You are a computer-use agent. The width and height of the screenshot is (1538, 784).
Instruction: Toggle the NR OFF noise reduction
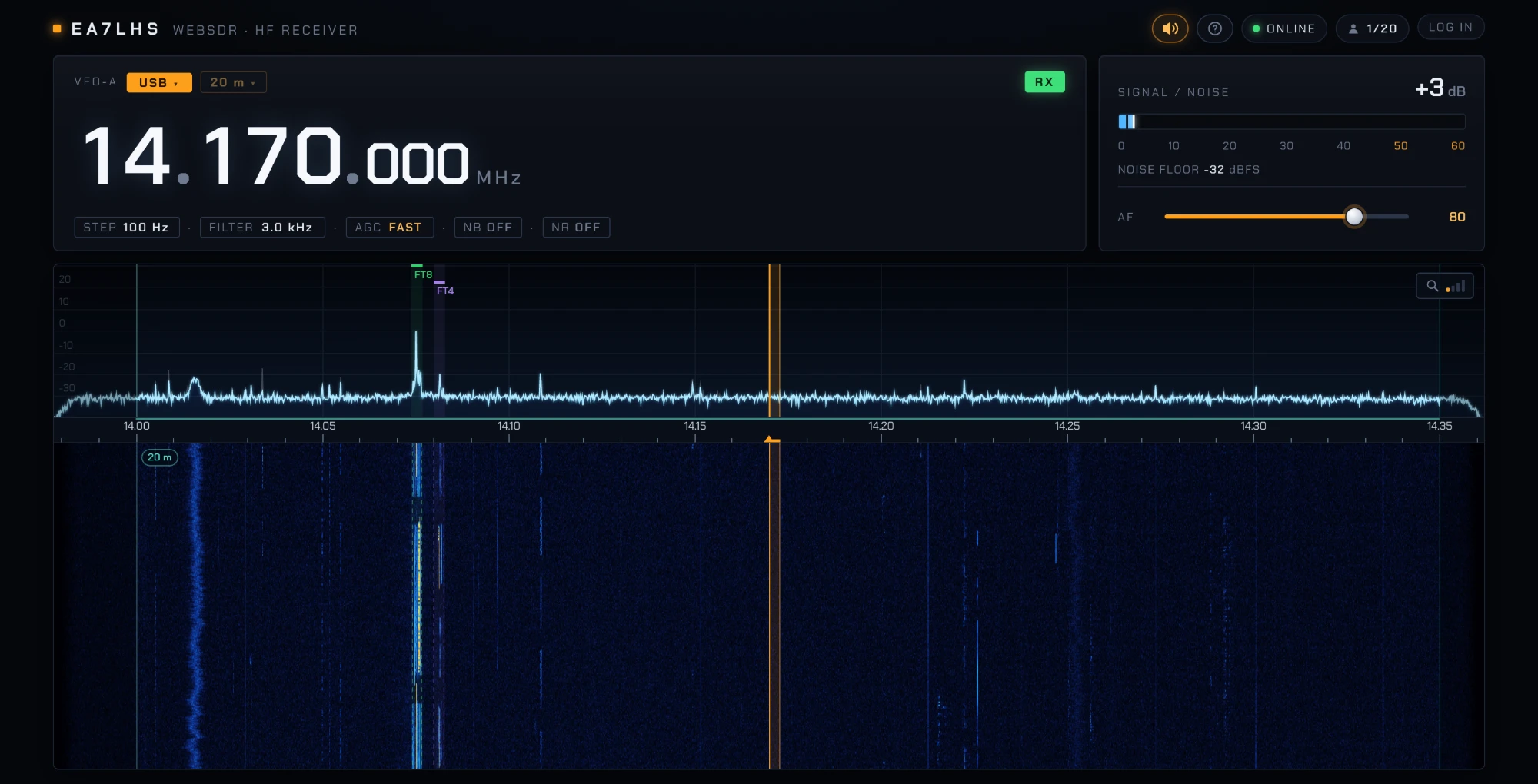coord(576,228)
